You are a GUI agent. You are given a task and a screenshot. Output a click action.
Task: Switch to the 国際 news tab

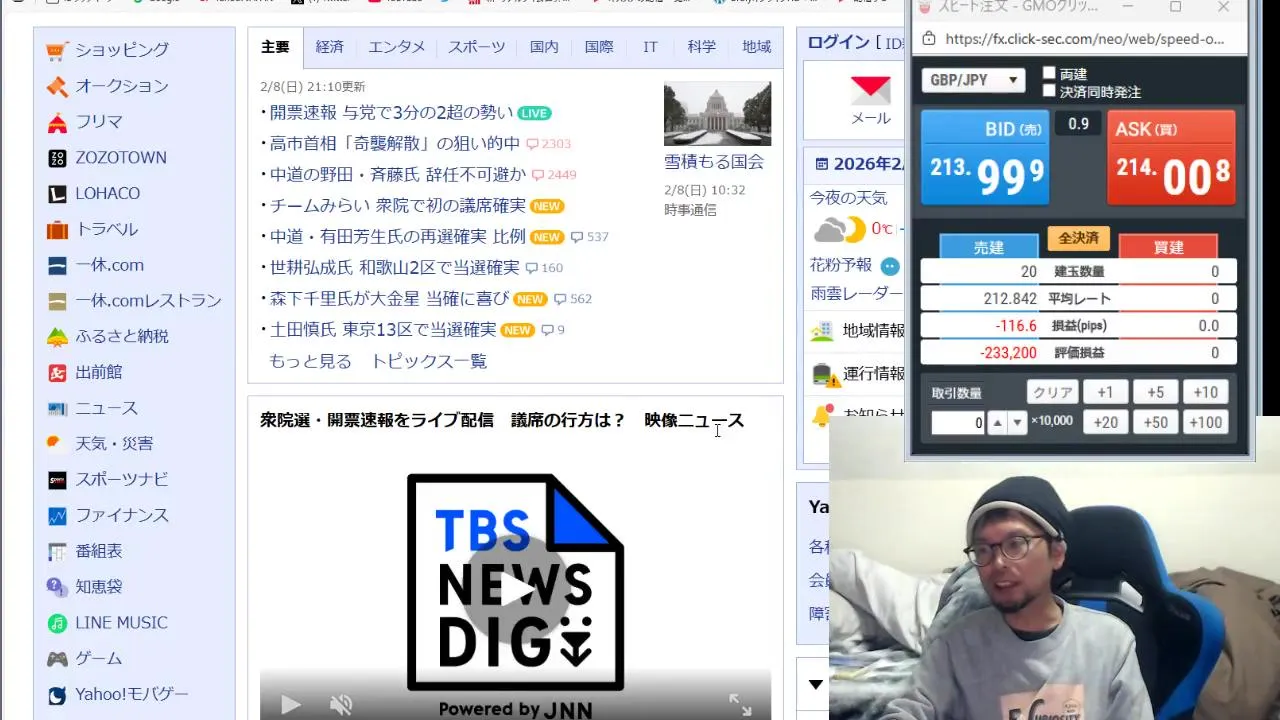[x=599, y=47]
